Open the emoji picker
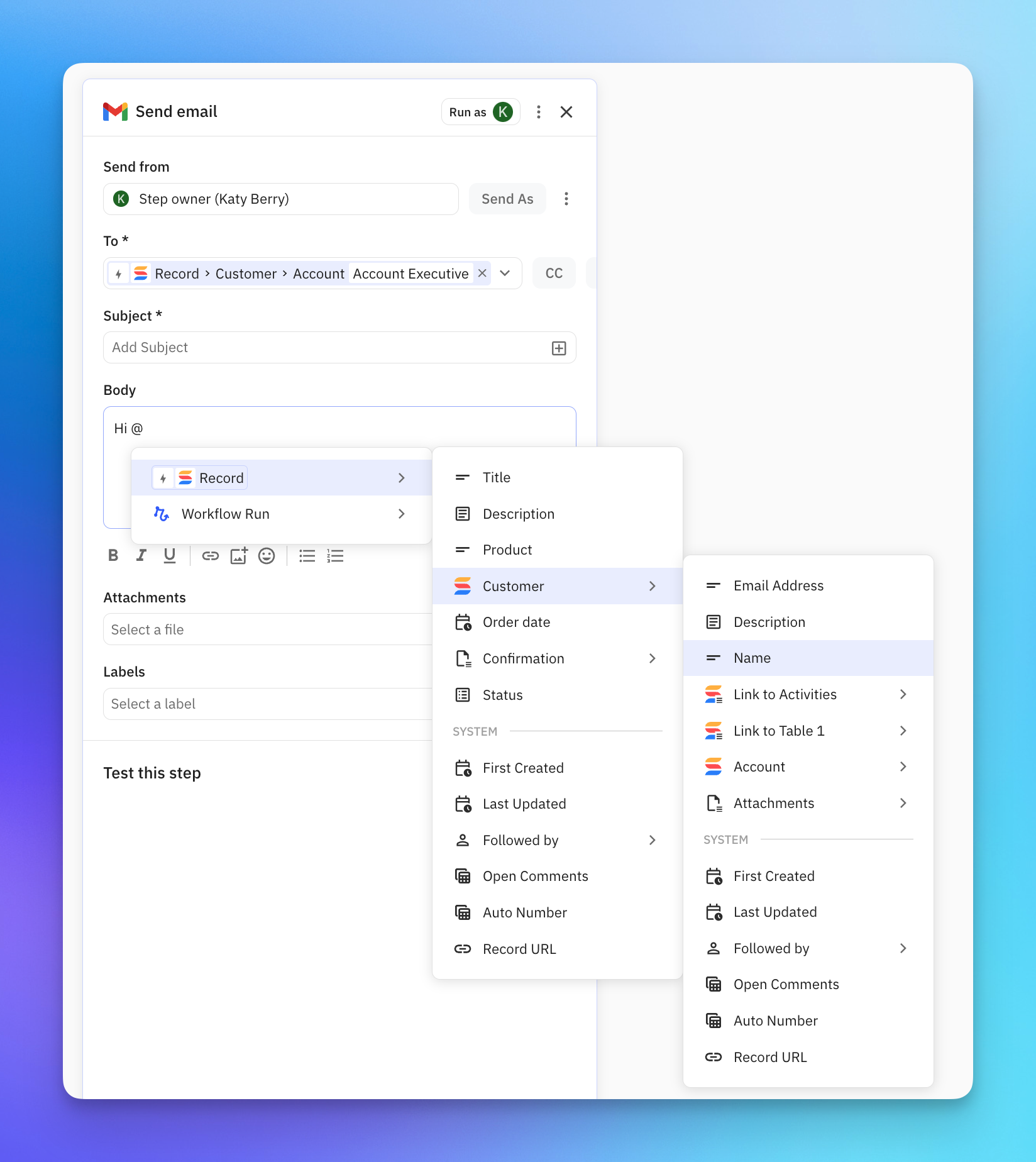 tap(267, 556)
